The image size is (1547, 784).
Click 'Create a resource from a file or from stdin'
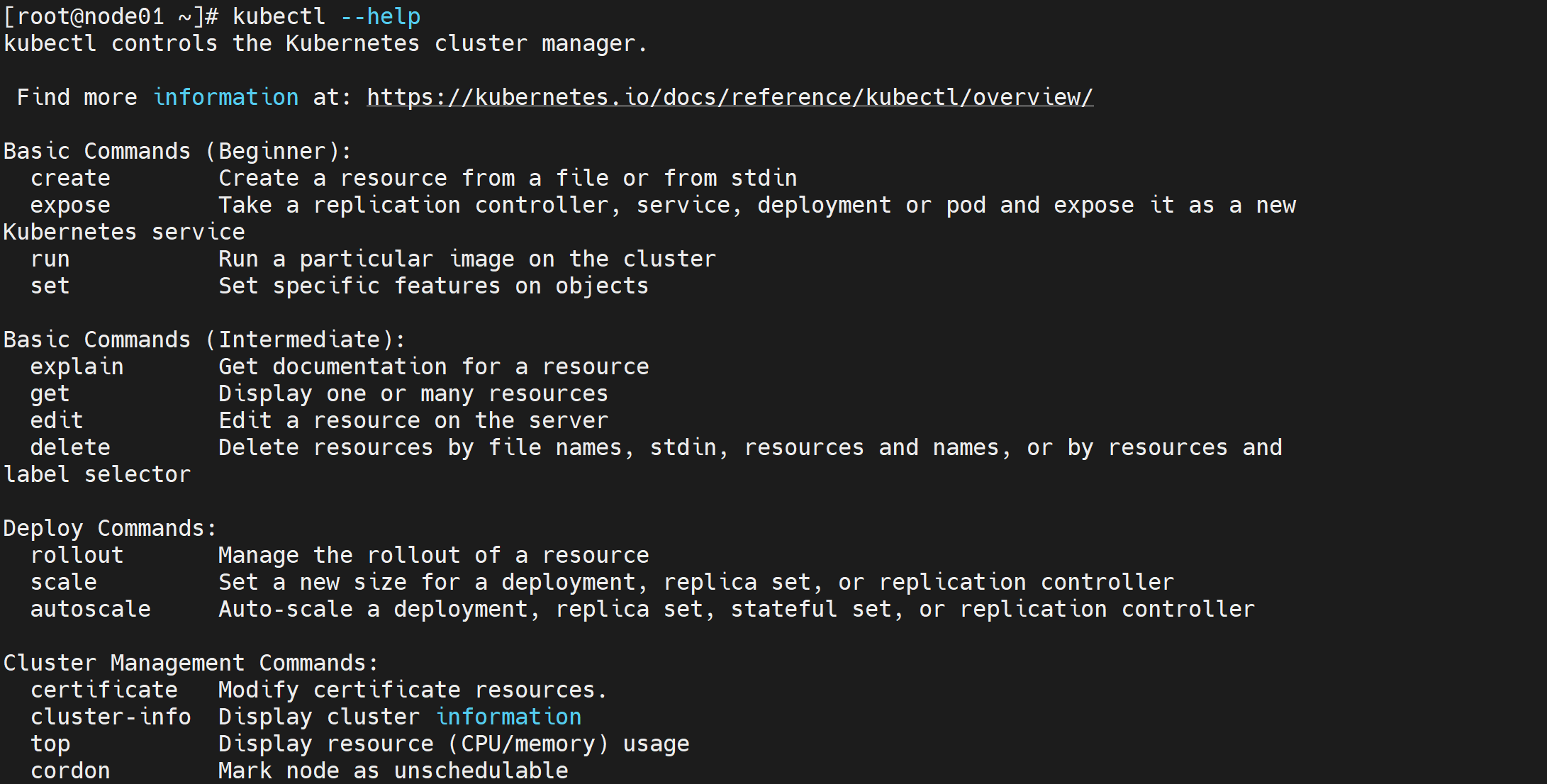click(x=508, y=178)
